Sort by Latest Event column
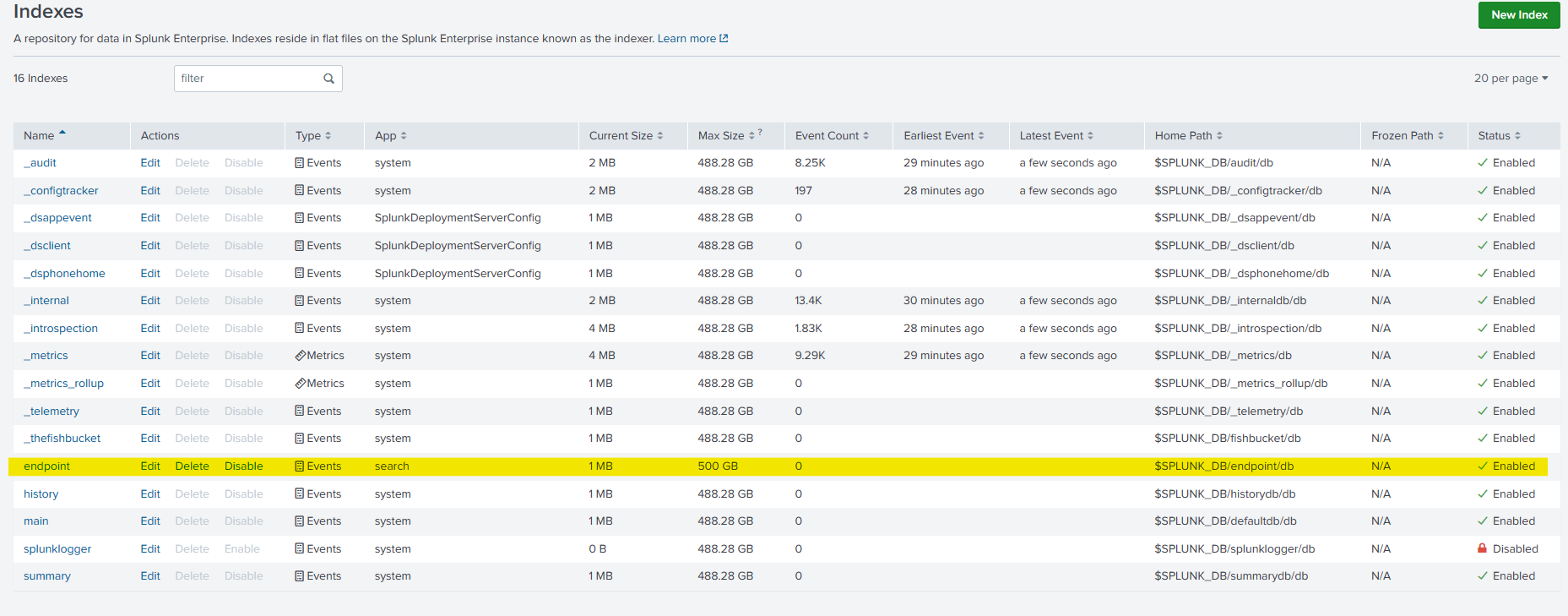The image size is (1568, 616). (x=1056, y=136)
